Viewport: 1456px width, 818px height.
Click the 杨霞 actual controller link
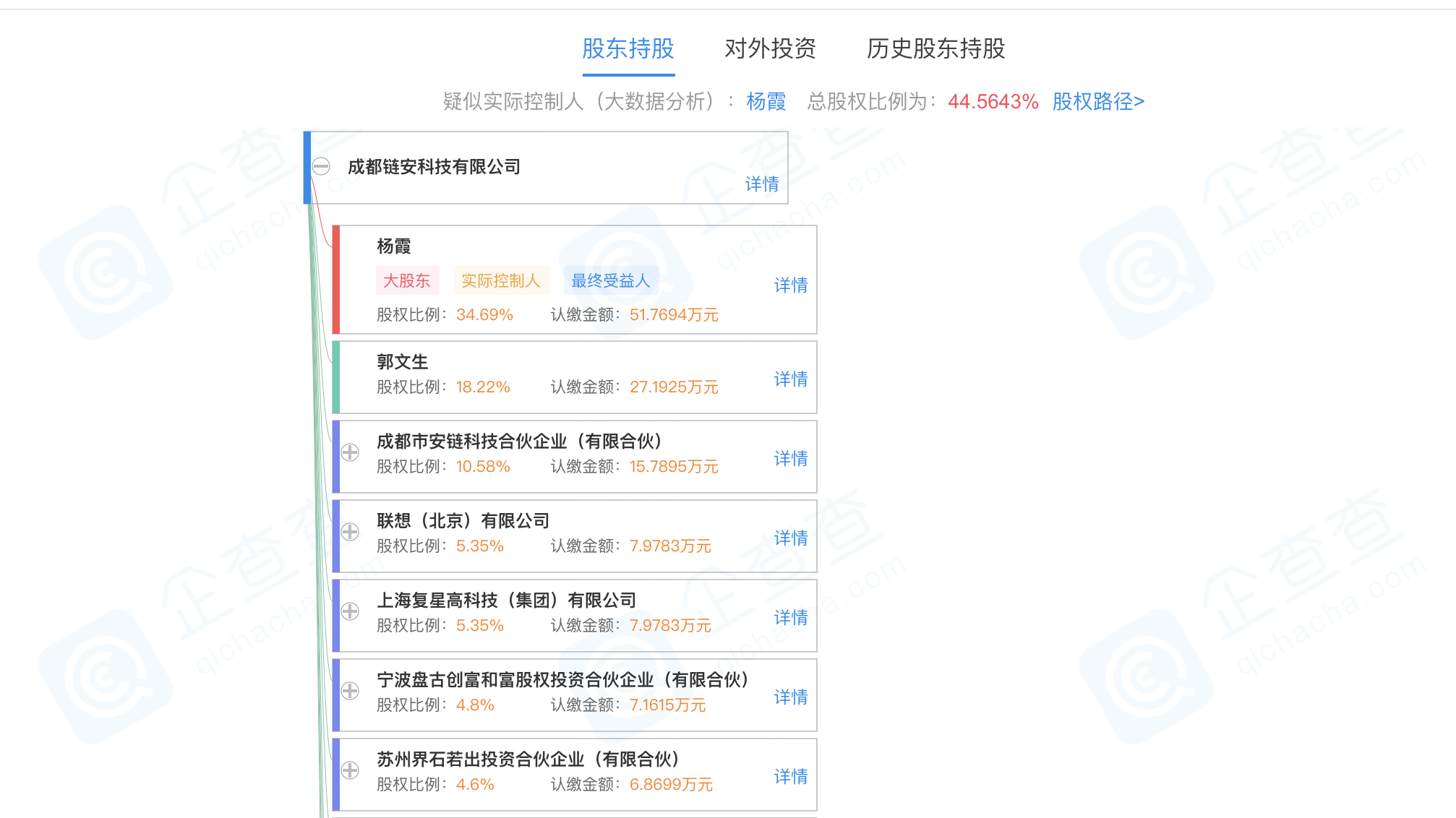click(x=766, y=101)
